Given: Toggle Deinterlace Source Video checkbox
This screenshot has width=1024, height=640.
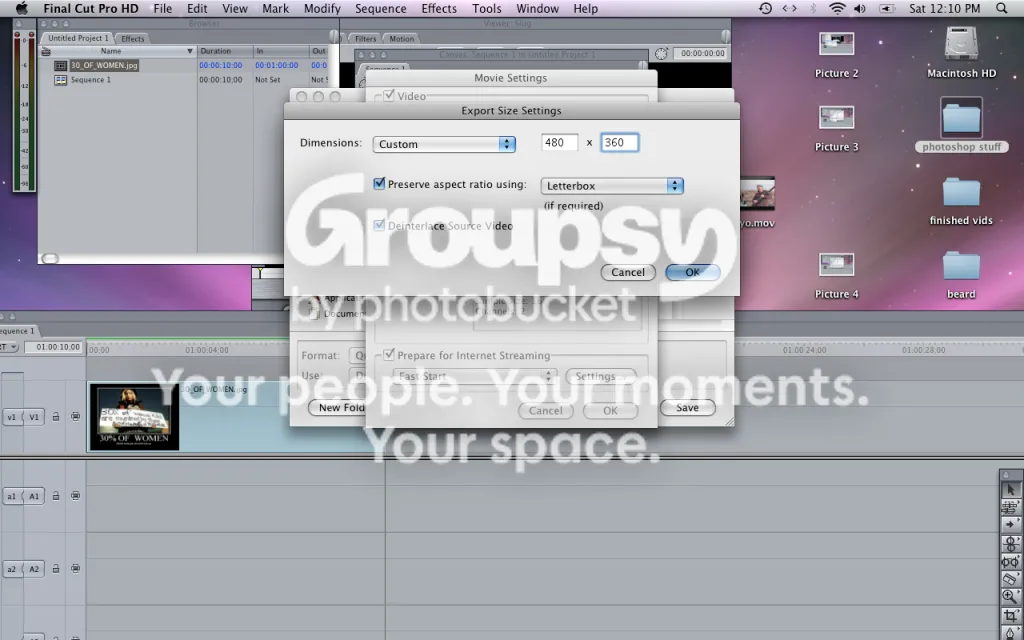Looking at the screenshot, I should [x=379, y=225].
